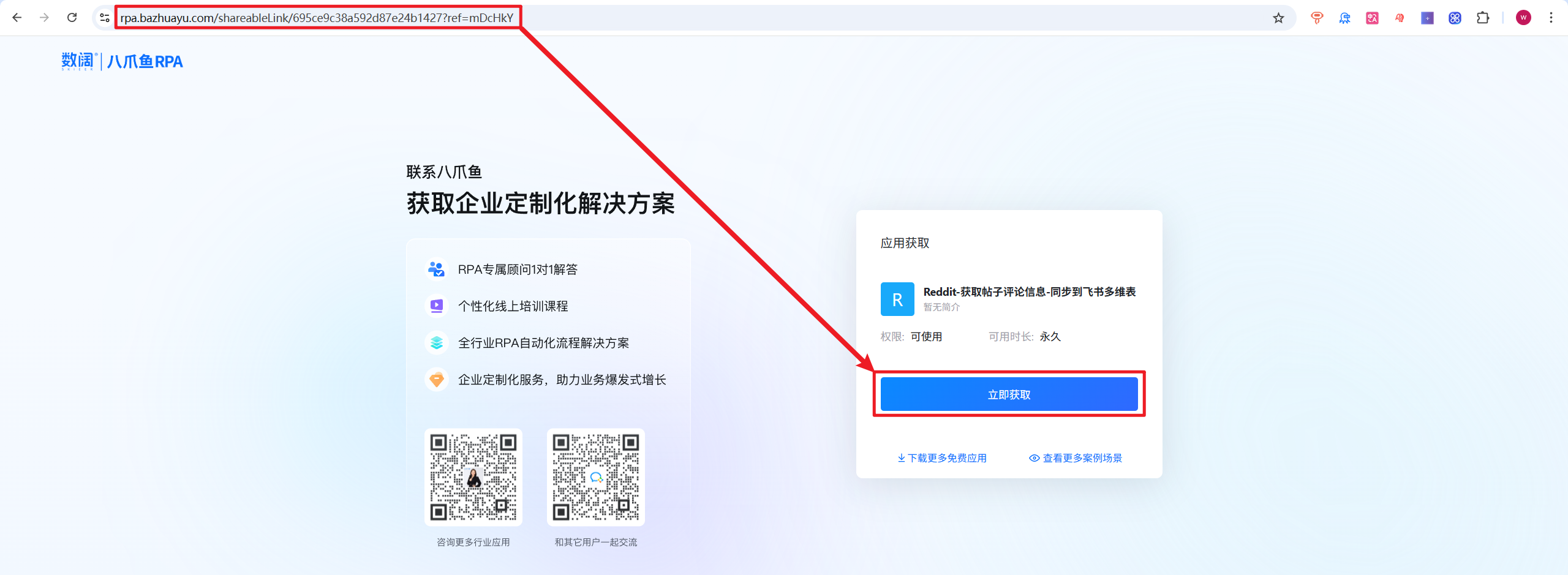Image resolution: width=1568 pixels, height=575 pixels.
Task: Open the red AI extension icon
Action: (x=1400, y=18)
